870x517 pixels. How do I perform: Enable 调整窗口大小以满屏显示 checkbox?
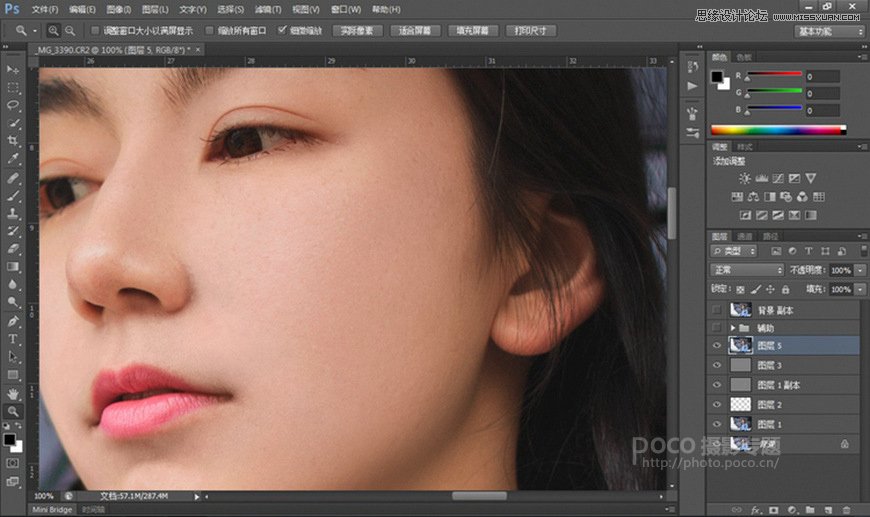point(95,31)
